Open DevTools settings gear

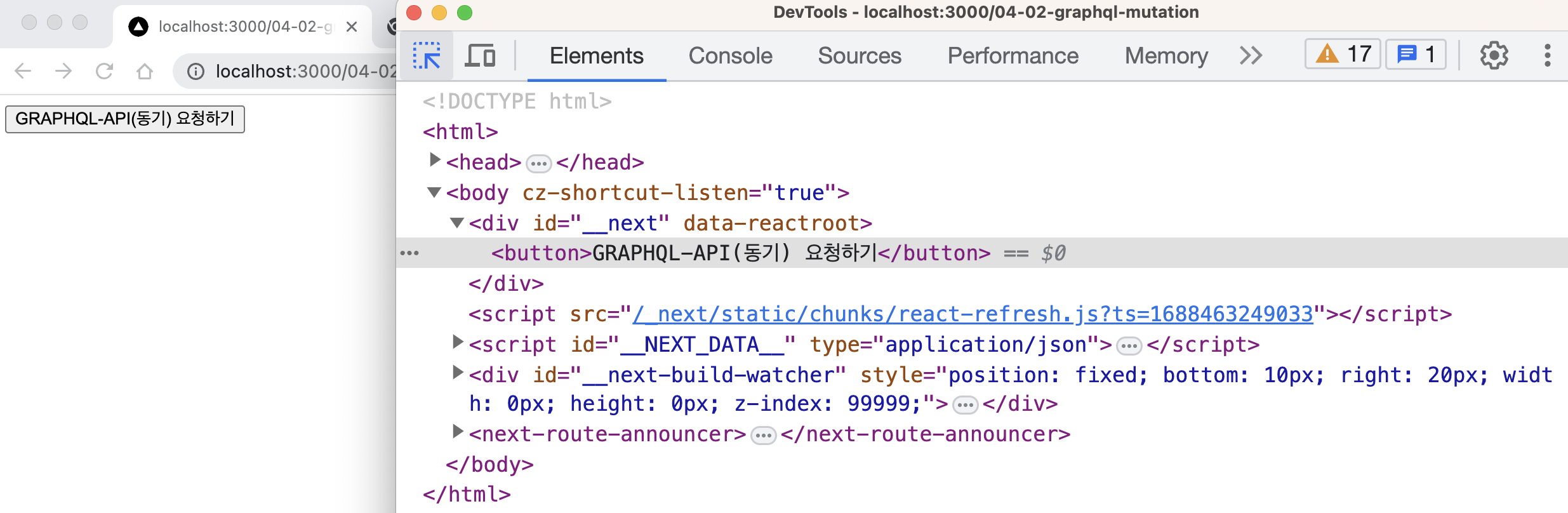click(1494, 55)
